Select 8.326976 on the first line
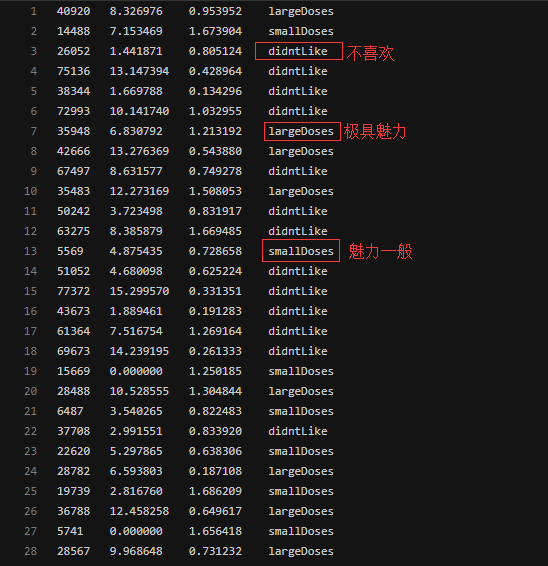548x566 pixels. click(x=136, y=11)
